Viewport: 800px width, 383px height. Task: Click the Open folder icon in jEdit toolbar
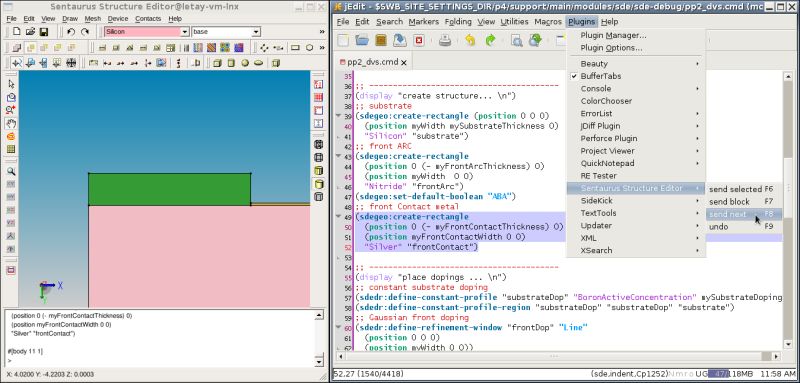(362, 40)
